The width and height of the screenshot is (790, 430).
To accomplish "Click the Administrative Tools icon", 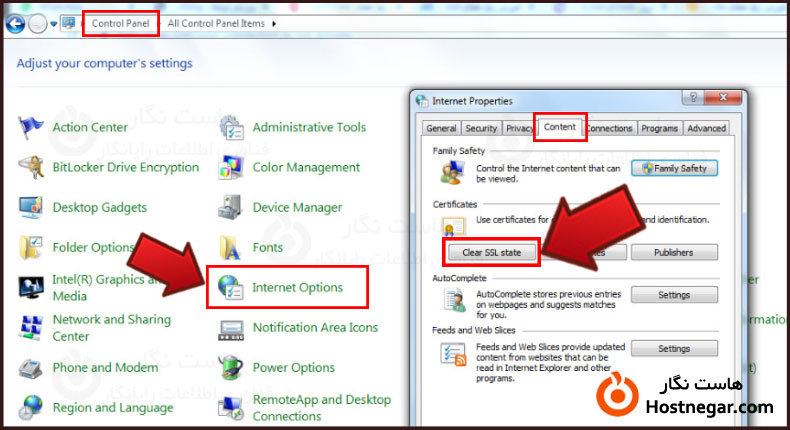I will pos(232,128).
